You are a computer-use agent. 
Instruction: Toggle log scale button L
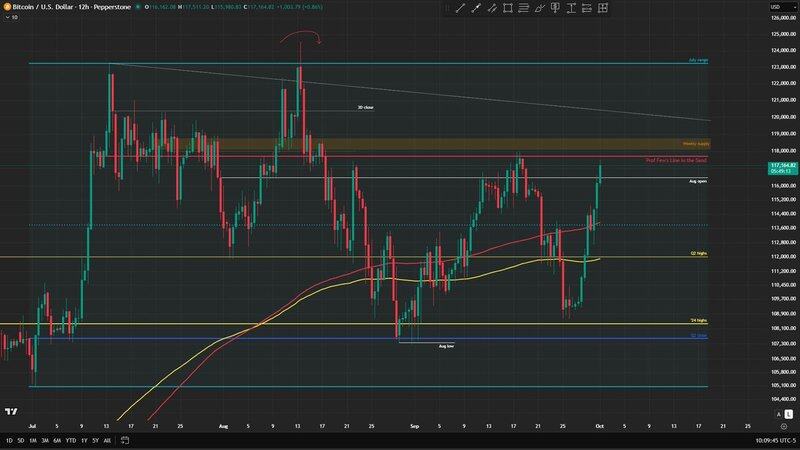789,415
